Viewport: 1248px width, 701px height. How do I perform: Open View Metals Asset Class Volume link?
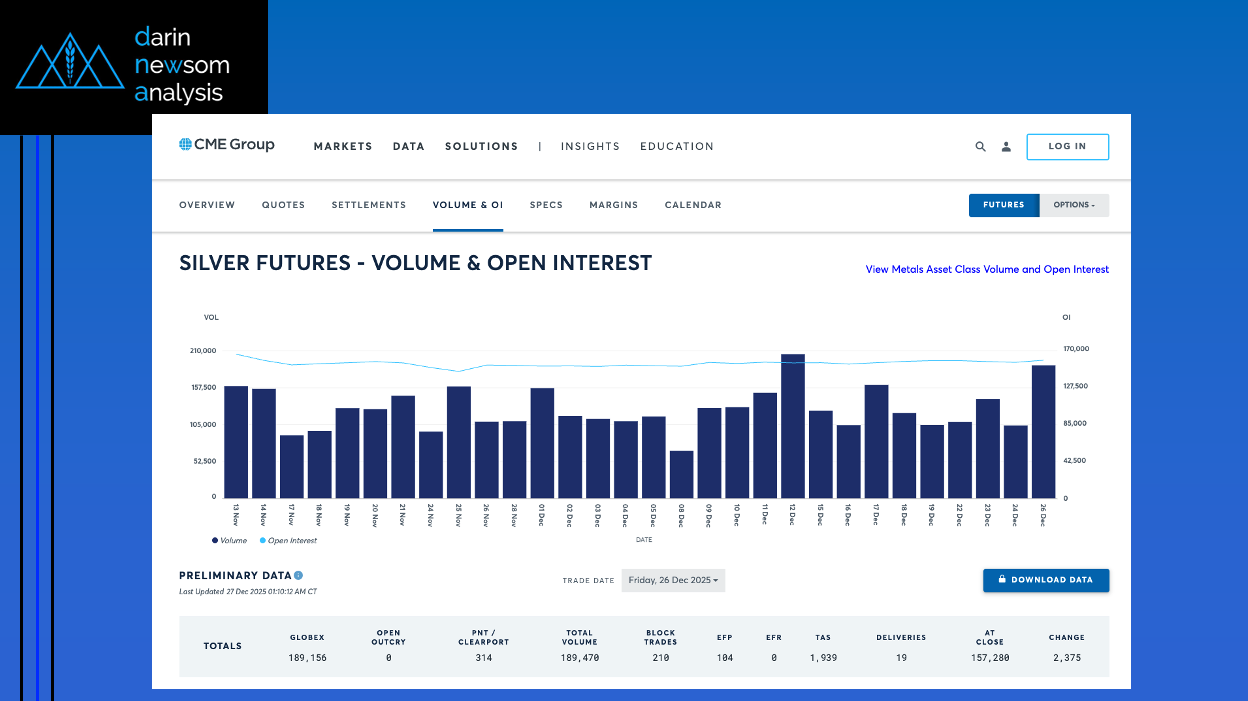(x=987, y=269)
